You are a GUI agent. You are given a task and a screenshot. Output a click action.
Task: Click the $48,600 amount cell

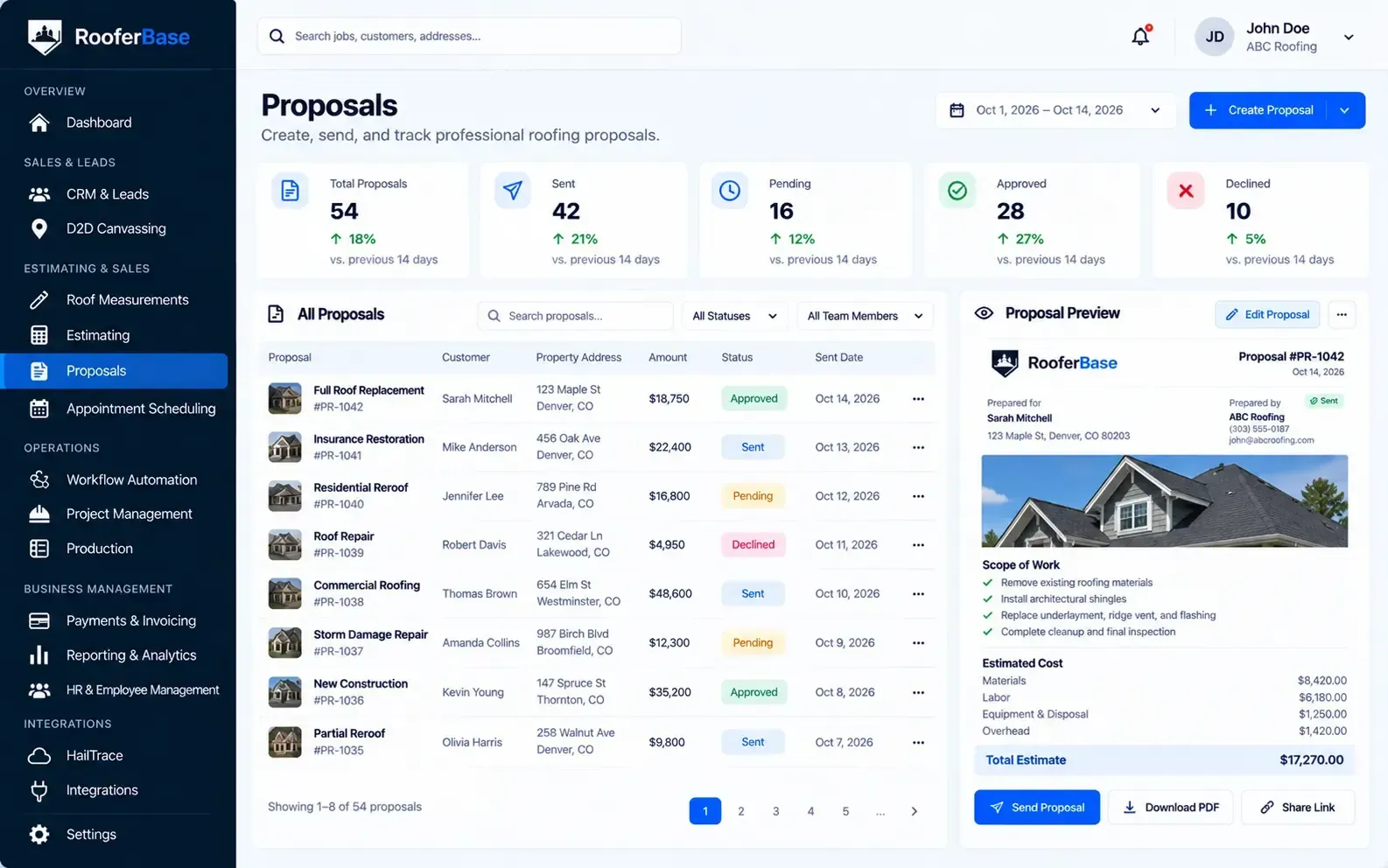pos(670,594)
